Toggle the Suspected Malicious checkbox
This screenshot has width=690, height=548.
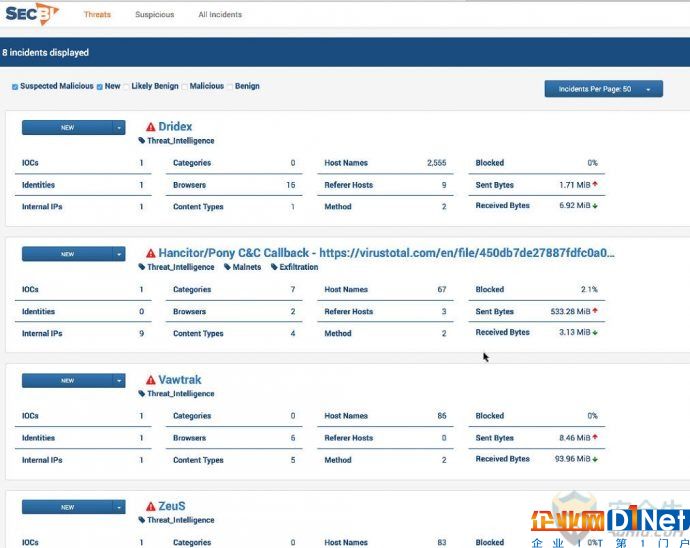[x=15, y=87]
